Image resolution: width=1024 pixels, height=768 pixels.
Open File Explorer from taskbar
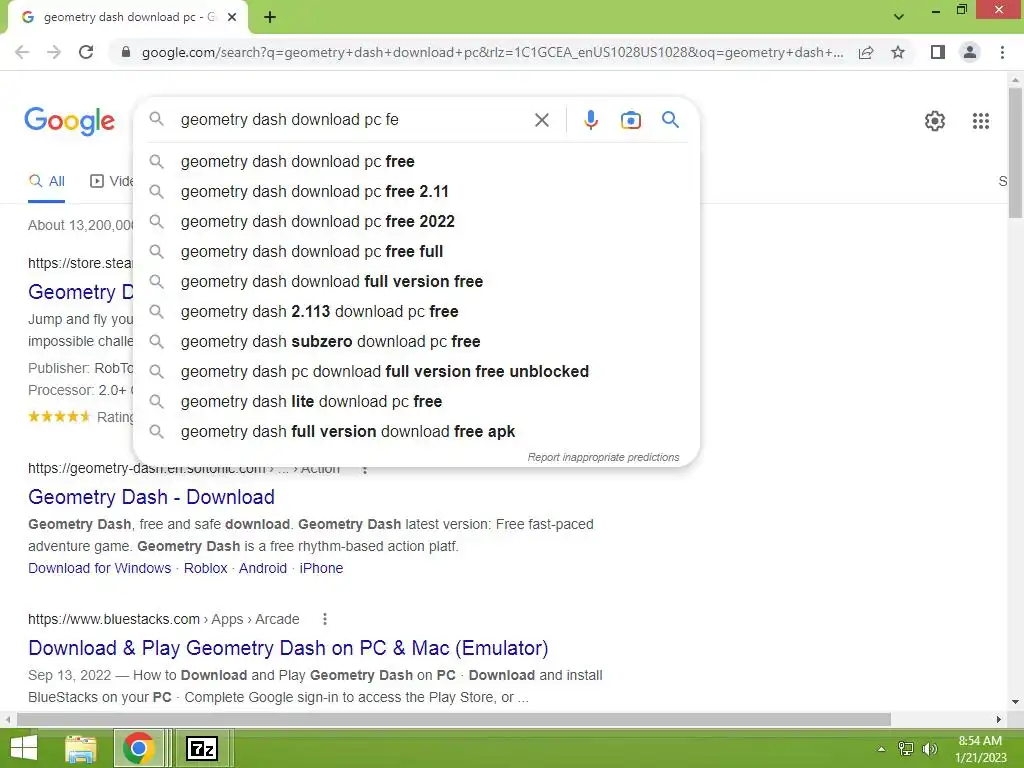81,748
